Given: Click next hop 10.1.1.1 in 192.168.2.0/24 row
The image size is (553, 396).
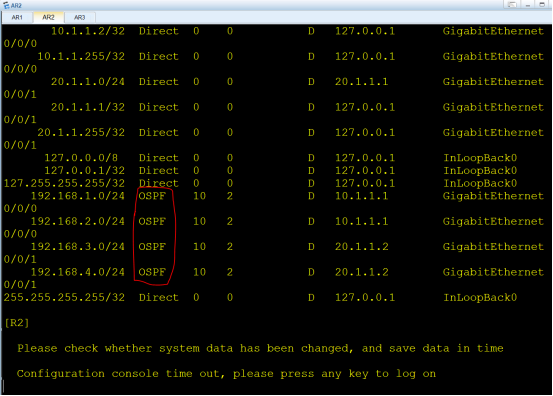Looking at the screenshot, I should pyautogui.click(x=361, y=221).
